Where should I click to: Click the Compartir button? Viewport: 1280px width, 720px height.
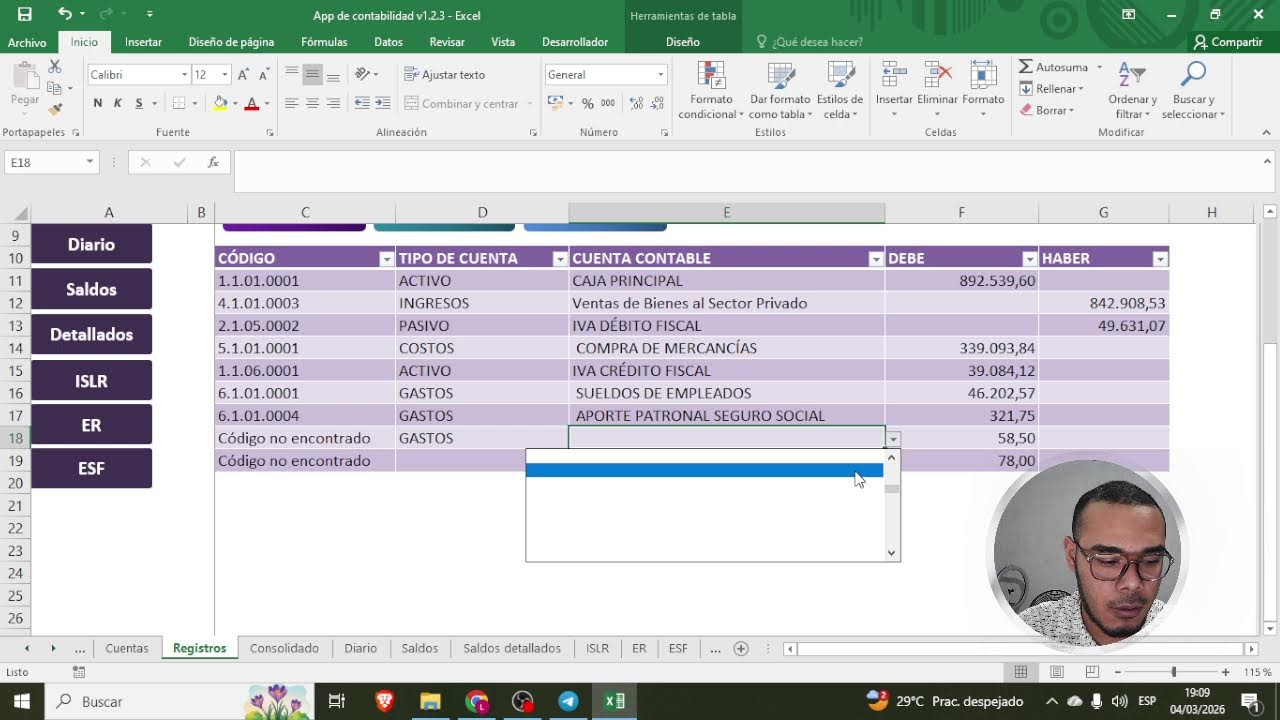[1228, 42]
